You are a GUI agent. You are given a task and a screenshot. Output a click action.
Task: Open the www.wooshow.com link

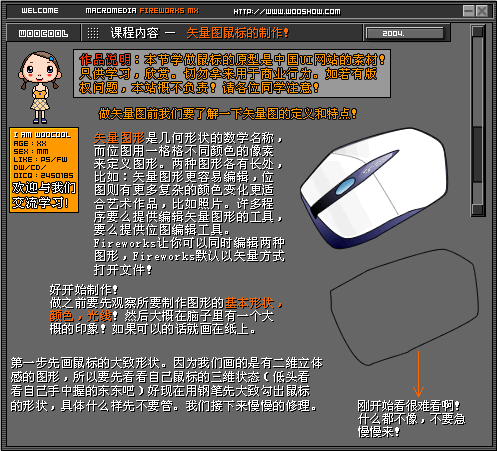[287, 12]
